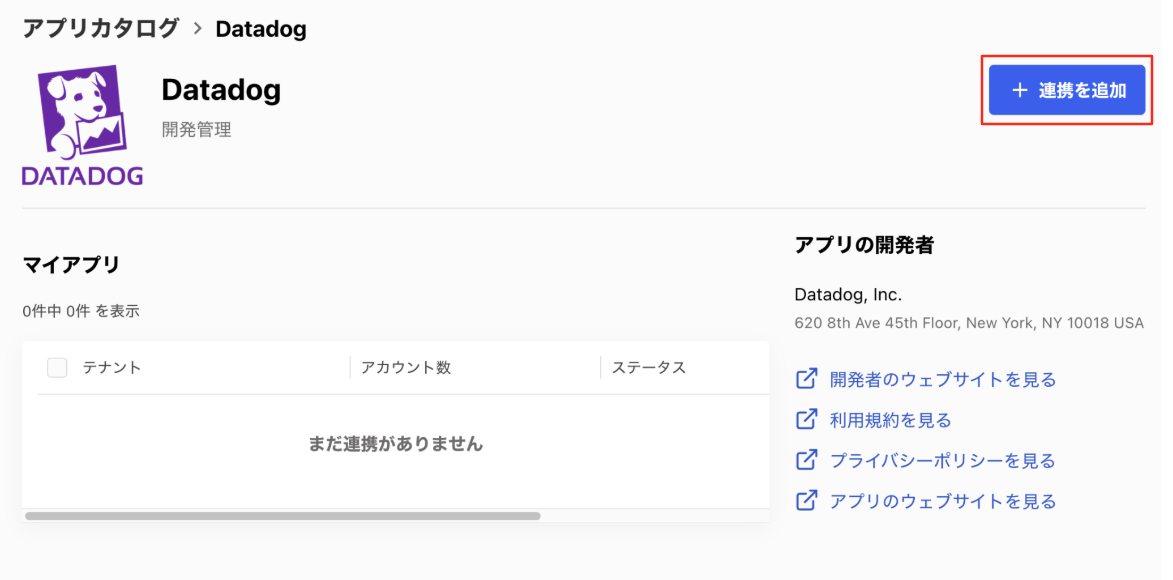Viewport: 1173px width, 580px height.
Task: Toggle the select-all checkbox in table header
Action: (57, 367)
